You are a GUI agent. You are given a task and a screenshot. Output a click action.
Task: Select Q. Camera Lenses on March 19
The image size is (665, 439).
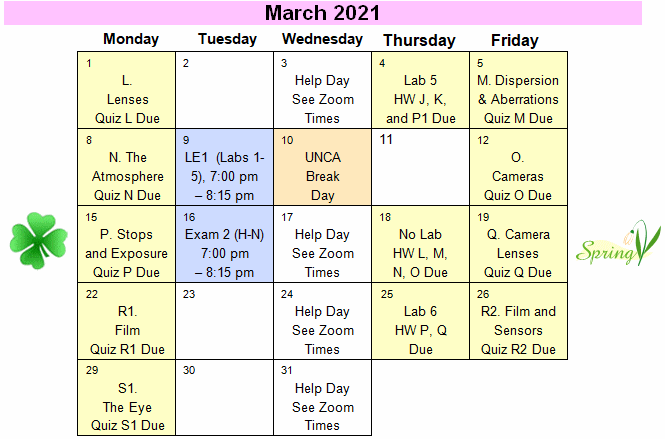point(518,244)
